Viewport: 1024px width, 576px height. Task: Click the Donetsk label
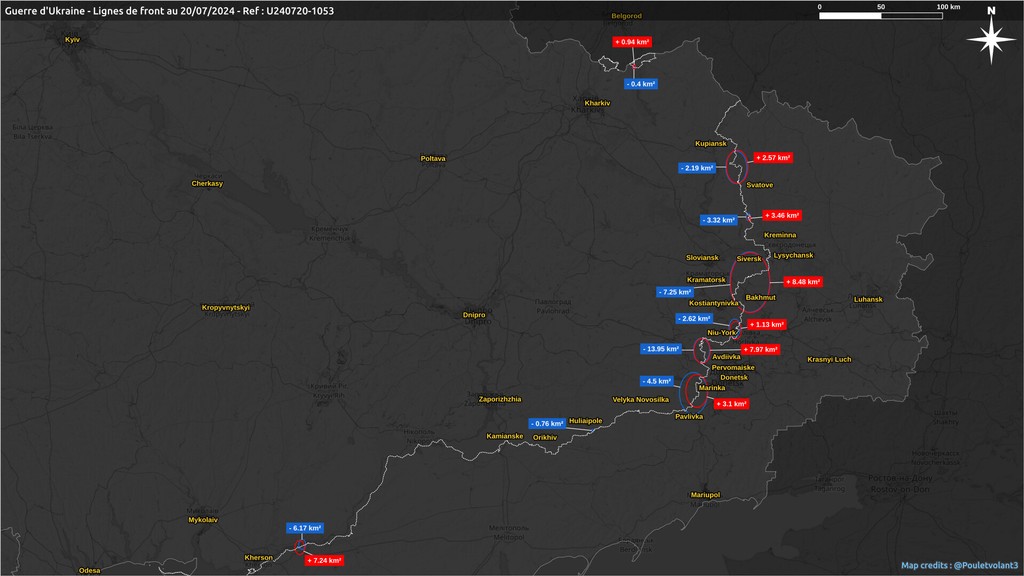(x=734, y=377)
